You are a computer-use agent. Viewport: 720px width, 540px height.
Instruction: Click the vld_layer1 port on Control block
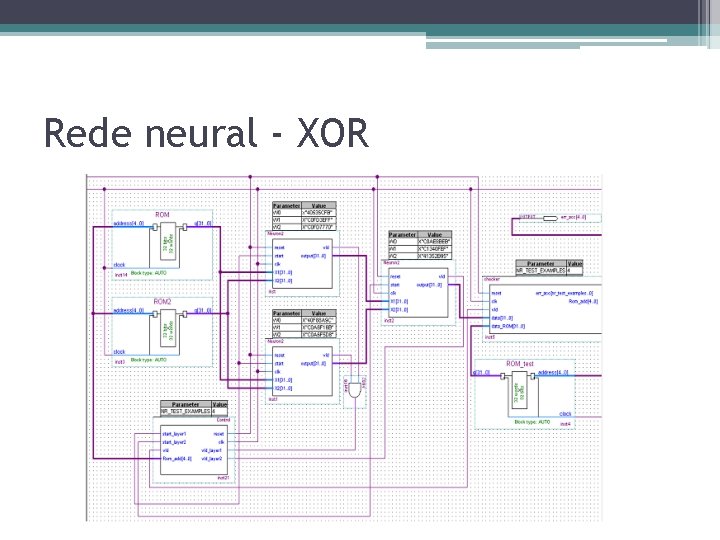point(212,450)
